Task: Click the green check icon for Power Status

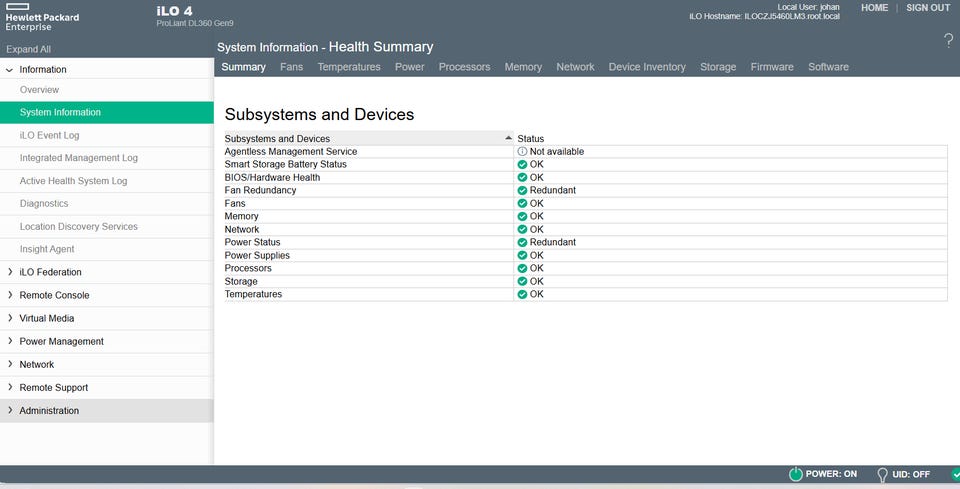Action: (x=522, y=242)
